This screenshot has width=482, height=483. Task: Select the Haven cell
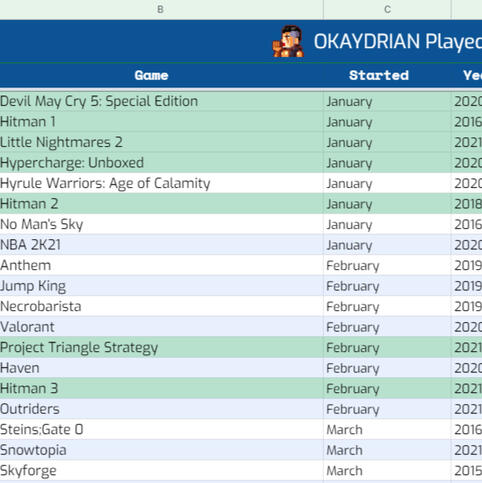pyautogui.click(x=161, y=368)
